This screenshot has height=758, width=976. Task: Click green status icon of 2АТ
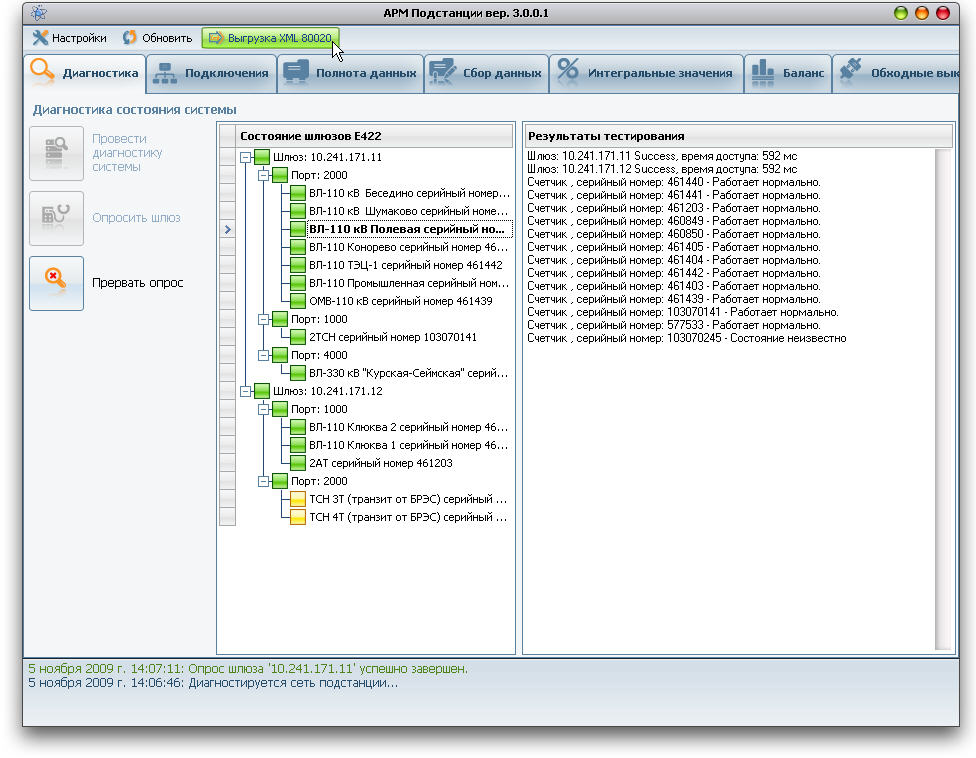tap(298, 464)
